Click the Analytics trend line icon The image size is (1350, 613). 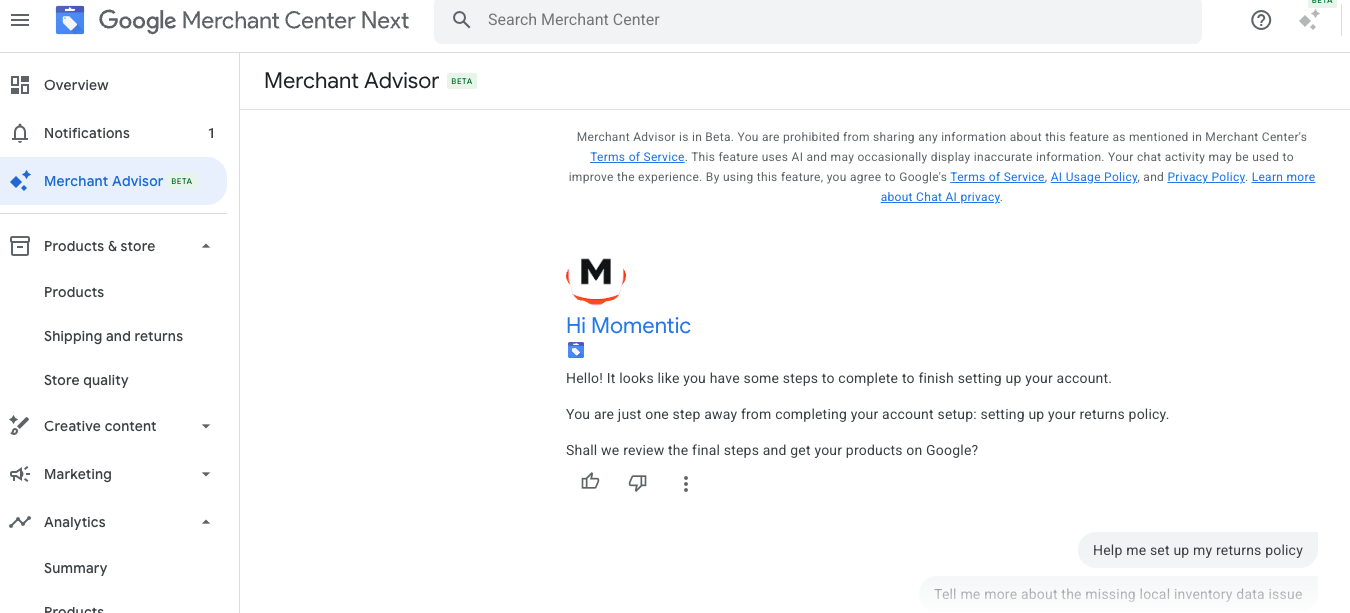(20, 522)
